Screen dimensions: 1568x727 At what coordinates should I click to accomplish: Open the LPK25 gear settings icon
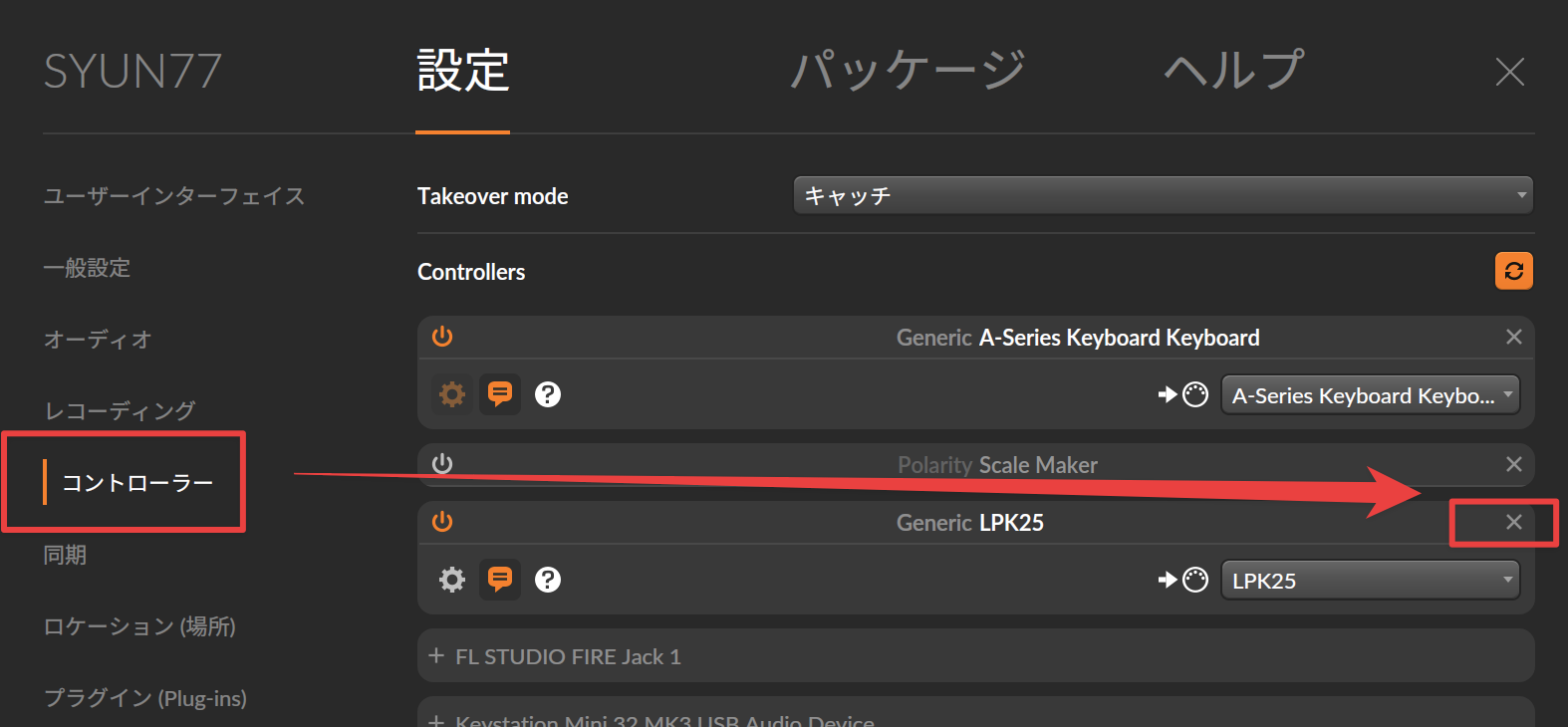point(452,580)
